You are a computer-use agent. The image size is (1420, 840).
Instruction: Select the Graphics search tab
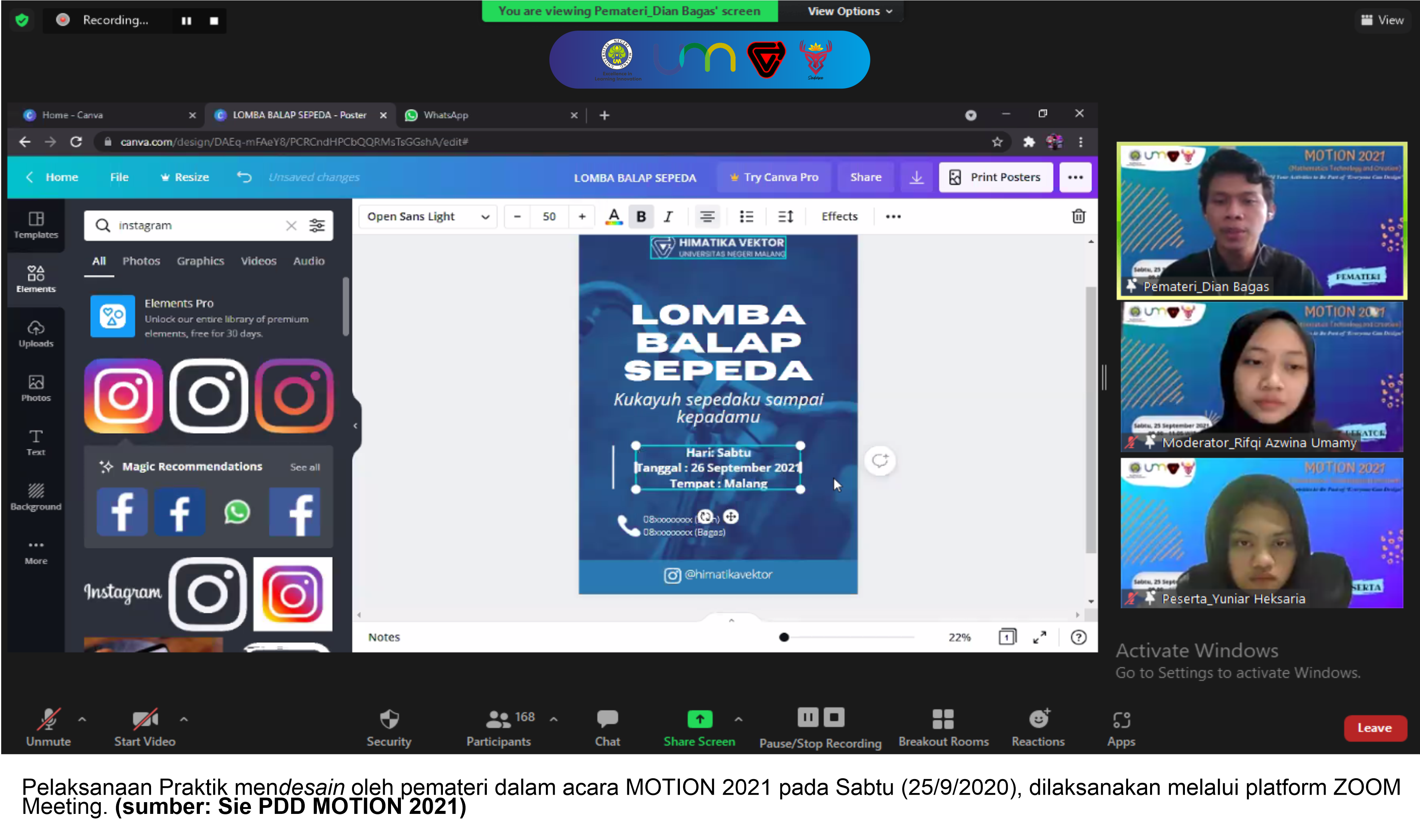pos(200,261)
